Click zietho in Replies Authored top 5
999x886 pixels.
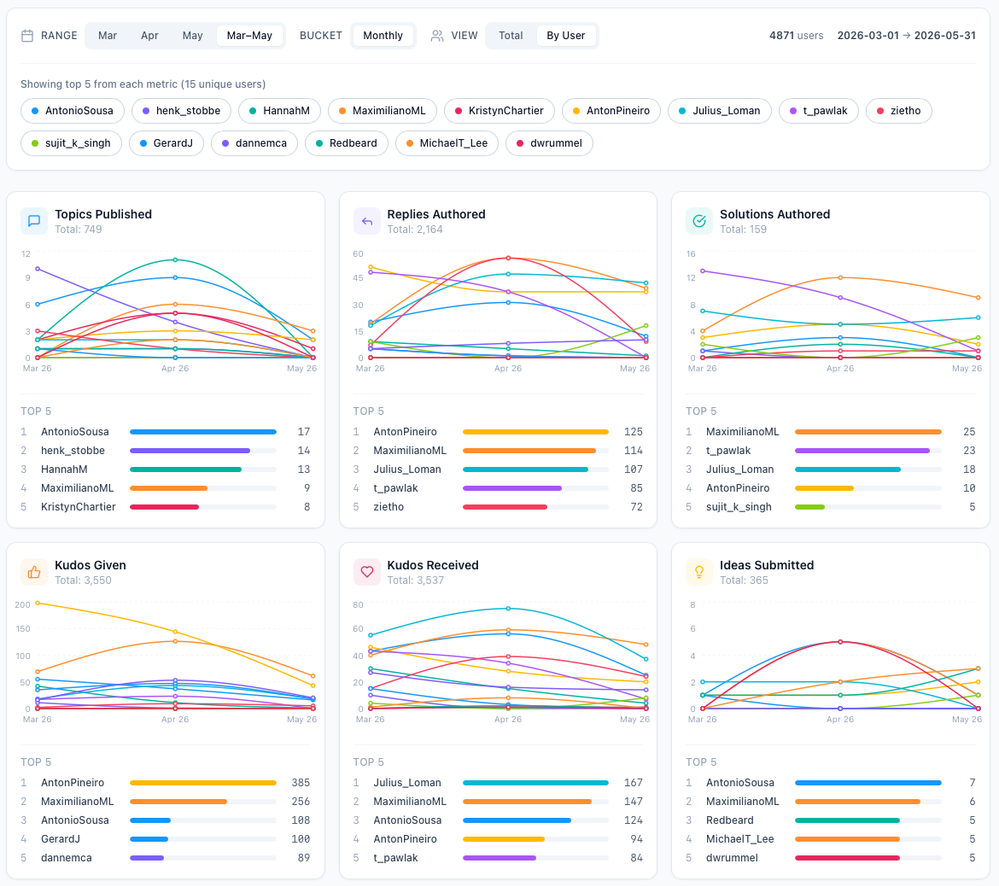389,507
